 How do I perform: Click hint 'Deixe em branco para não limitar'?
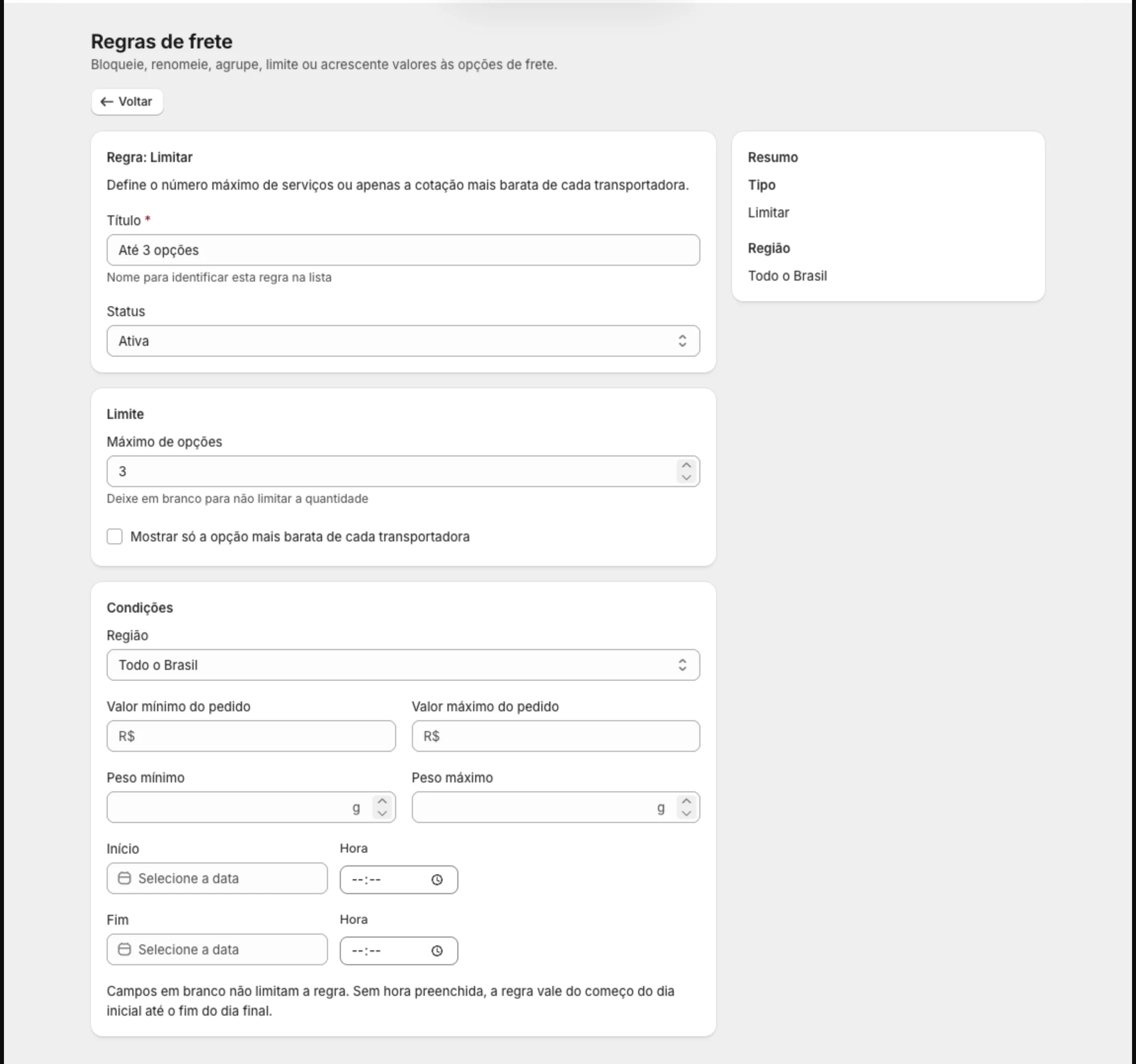[x=237, y=498]
